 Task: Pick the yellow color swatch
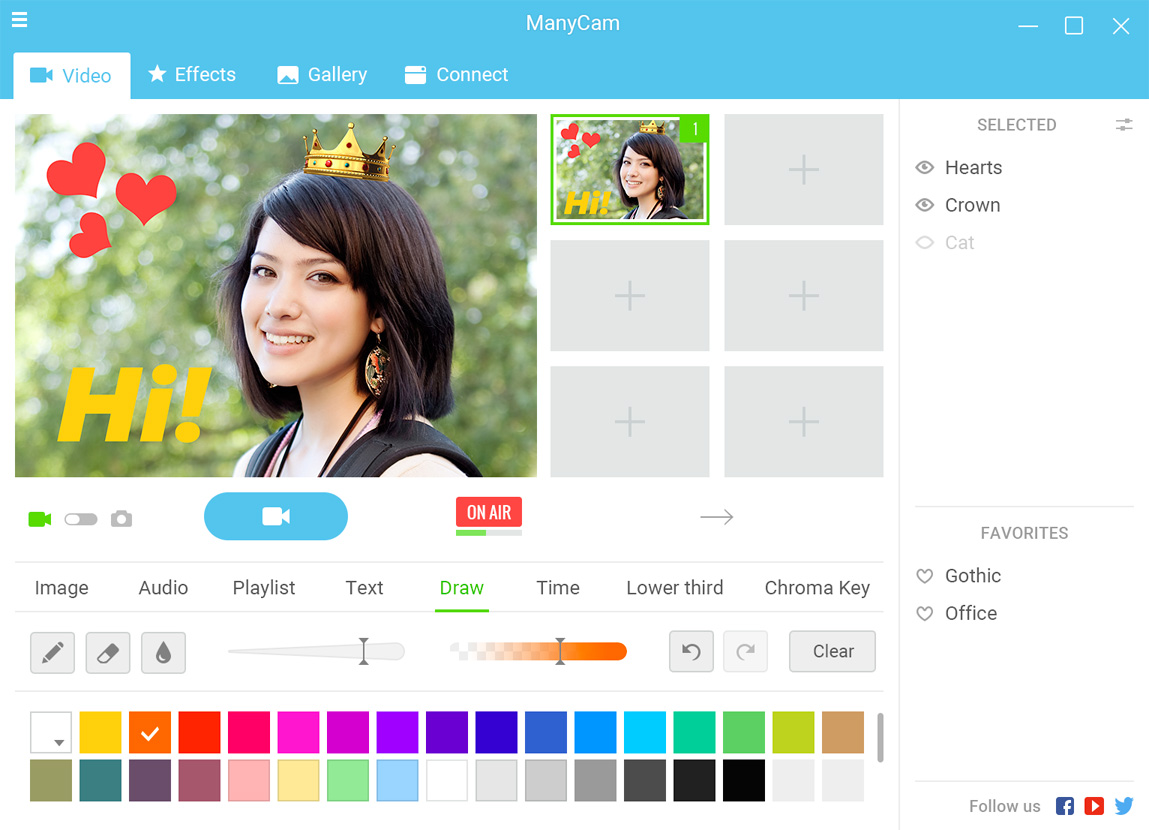(100, 732)
